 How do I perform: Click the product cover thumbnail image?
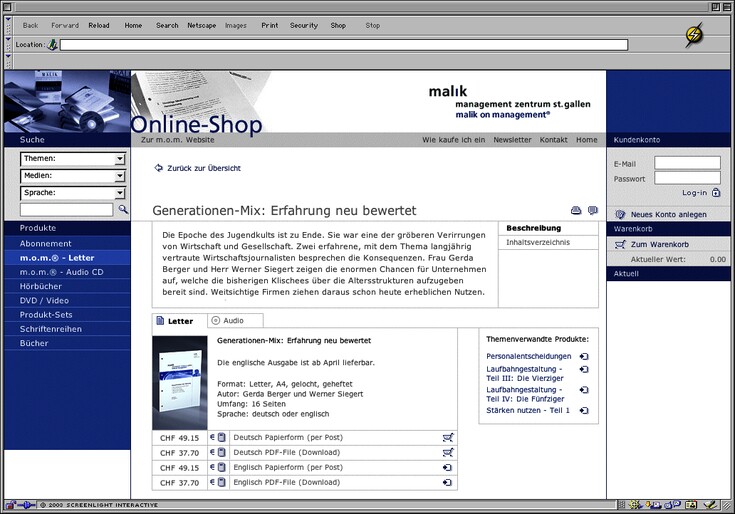pos(180,383)
